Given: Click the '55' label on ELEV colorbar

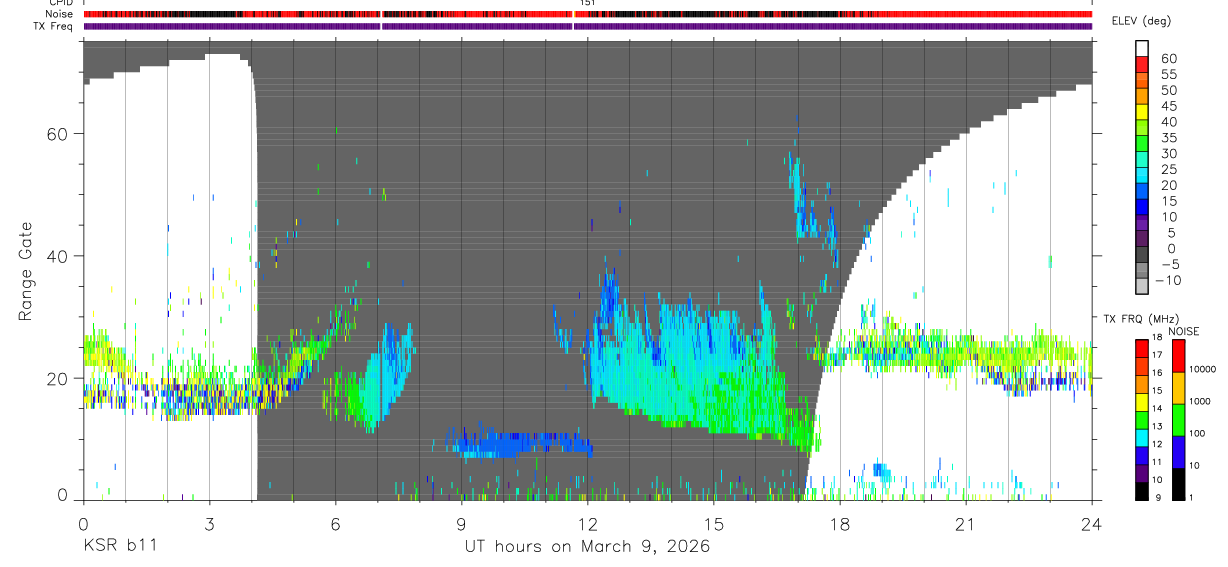Looking at the screenshot, I should coord(1168,75).
